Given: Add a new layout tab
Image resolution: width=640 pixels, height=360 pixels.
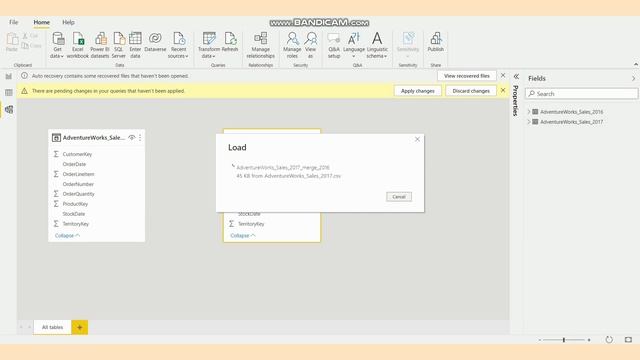Looking at the screenshot, I should [x=80, y=327].
